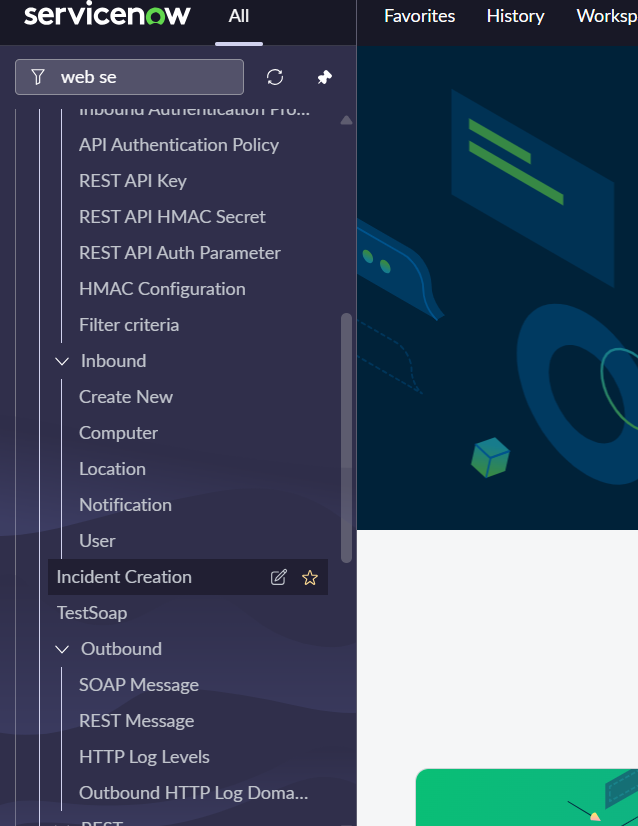The image size is (638, 826).
Task: Open the HMAC Configuration item
Action: (x=162, y=289)
